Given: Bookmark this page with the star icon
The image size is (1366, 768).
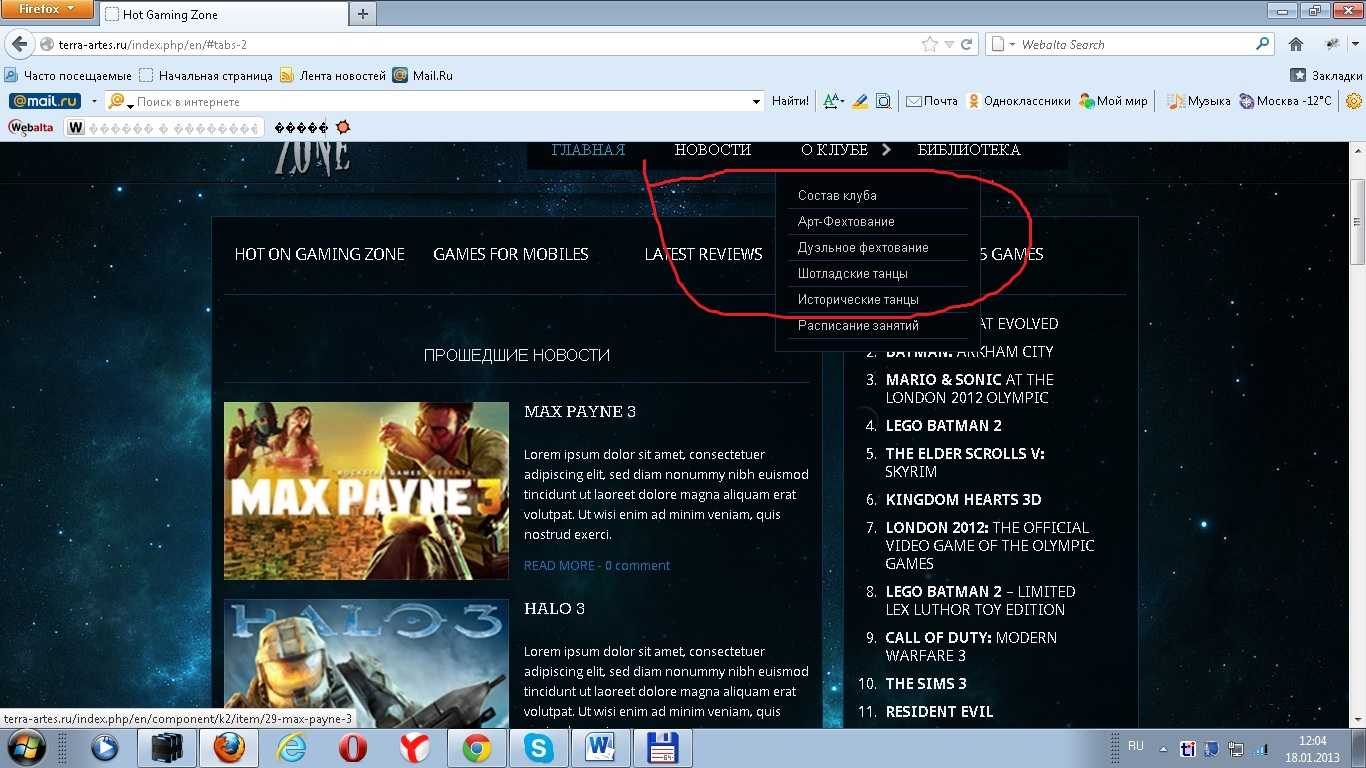Looking at the screenshot, I should [929, 44].
